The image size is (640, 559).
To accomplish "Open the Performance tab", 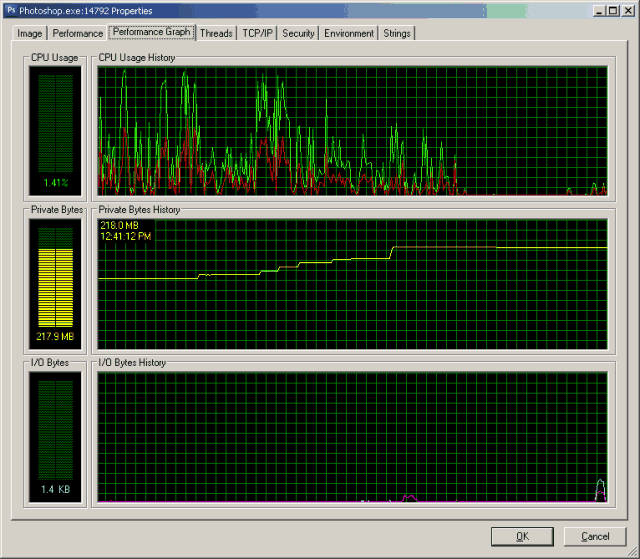I will point(78,33).
